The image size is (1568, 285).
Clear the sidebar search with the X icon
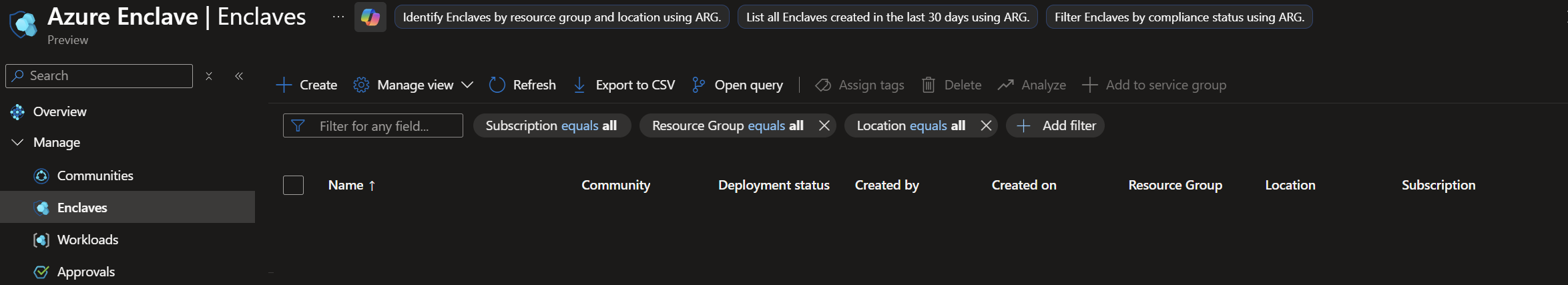(x=209, y=76)
